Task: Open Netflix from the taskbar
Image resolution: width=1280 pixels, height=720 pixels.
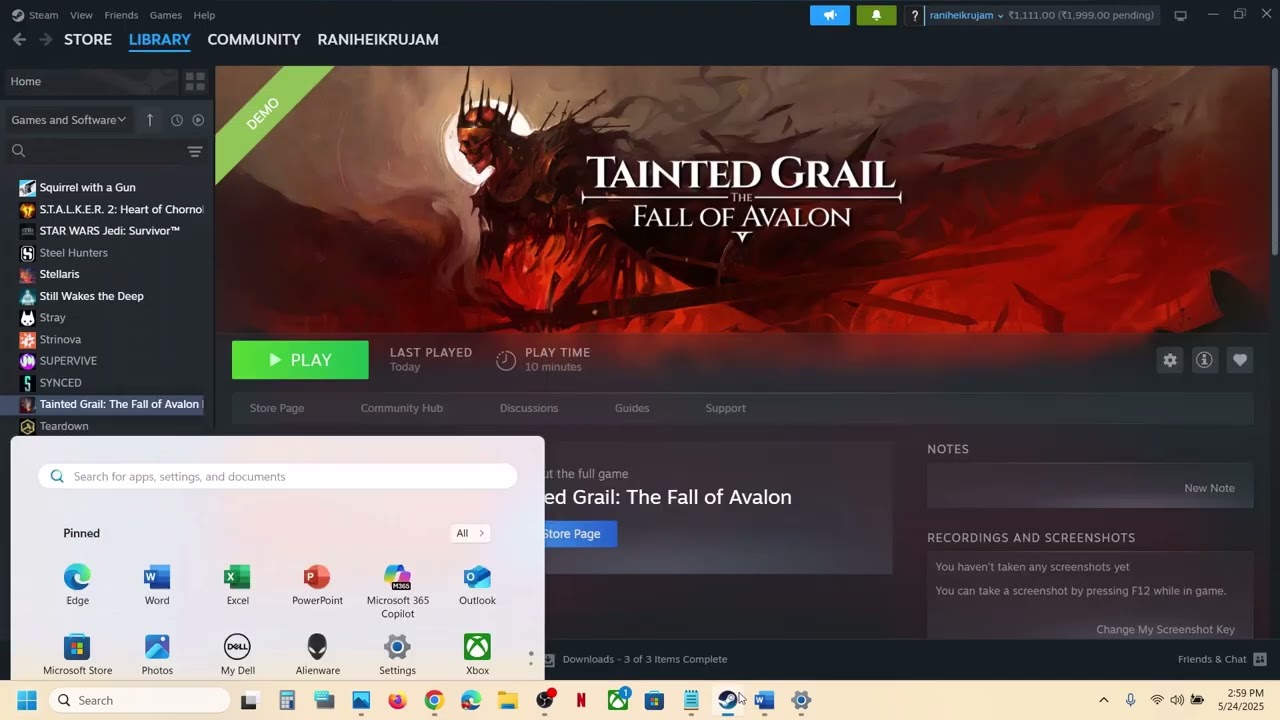Action: (x=581, y=700)
